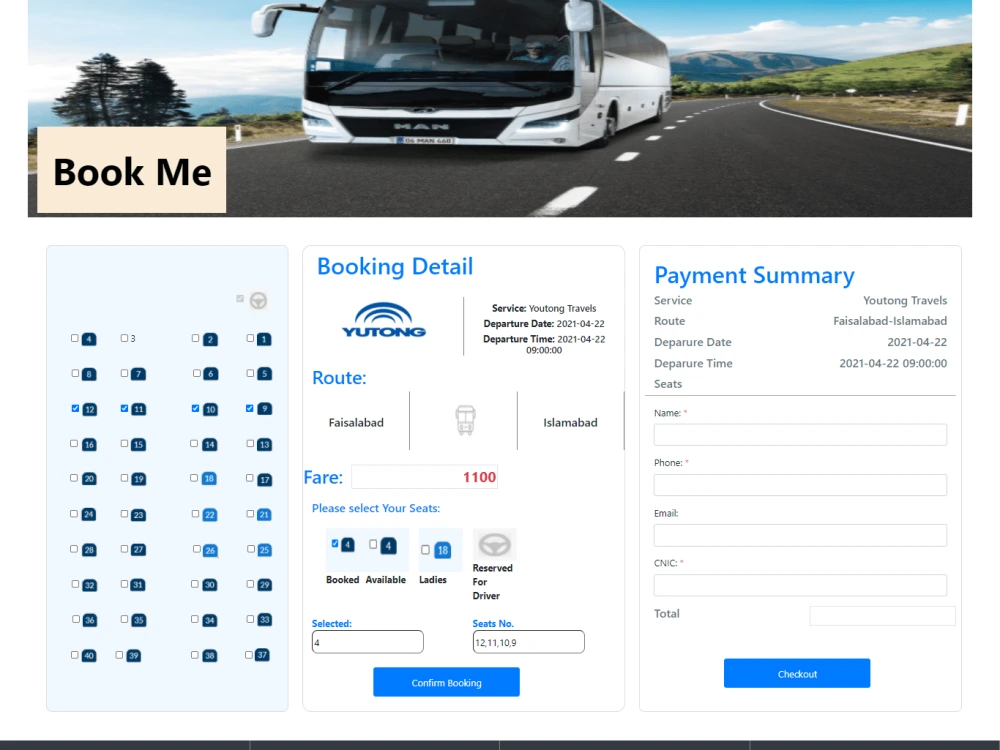The height and width of the screenshot is (750, 1000).
Task: Check the seat 36 checkbox
Action: pyautogui.click(x=76, y=619)
